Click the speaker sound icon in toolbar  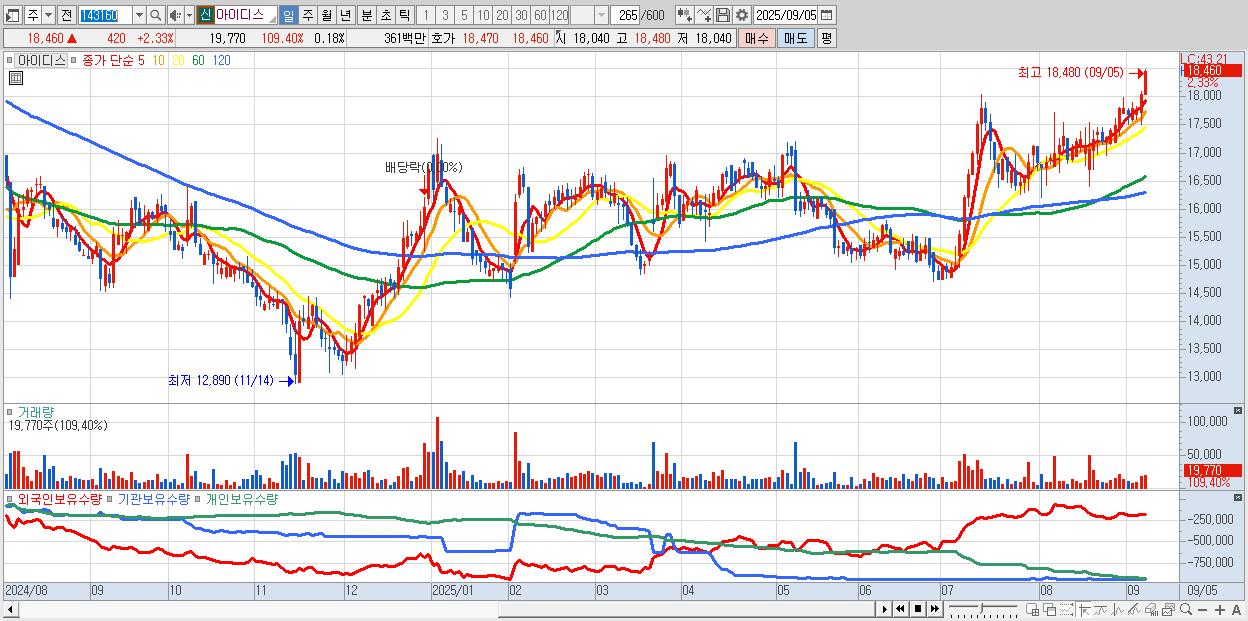pos(175,15)
